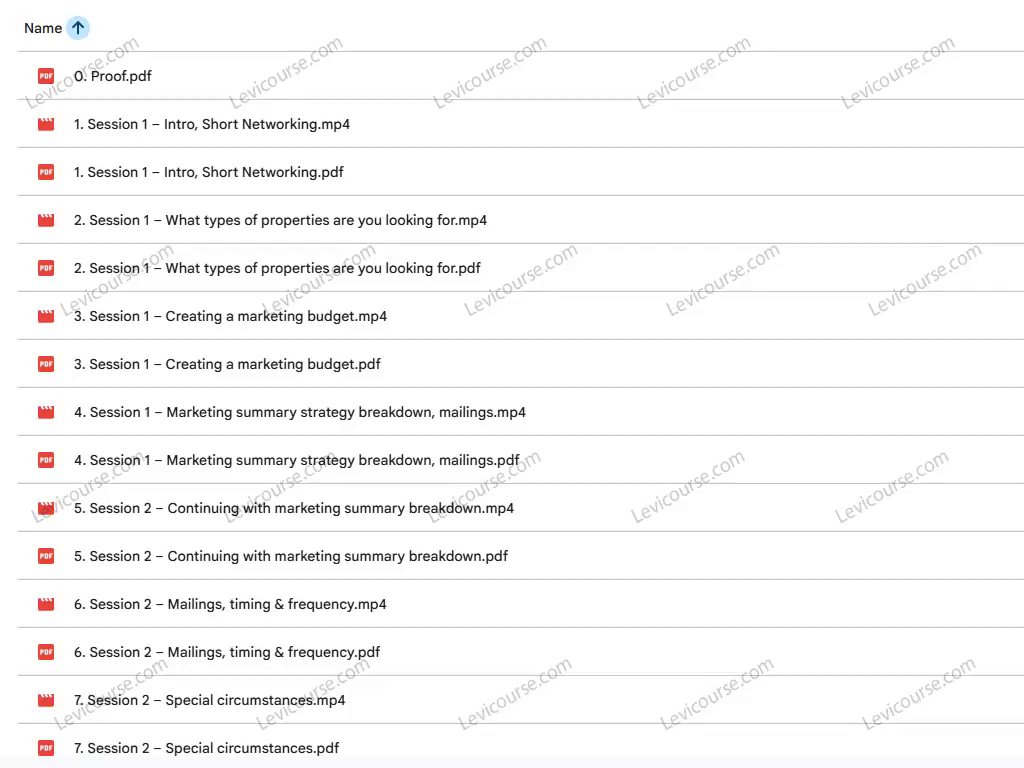Open 0. Proof.pdf file
Image resolution: width=1024 pixels, height=768 pixels.
(113, 76)
